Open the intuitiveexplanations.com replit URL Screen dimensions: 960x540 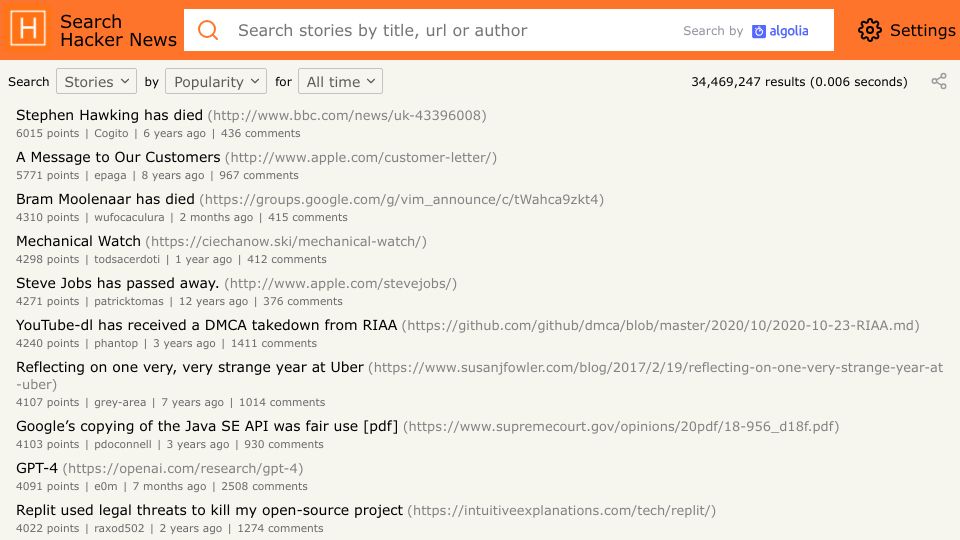pos(561,511)
